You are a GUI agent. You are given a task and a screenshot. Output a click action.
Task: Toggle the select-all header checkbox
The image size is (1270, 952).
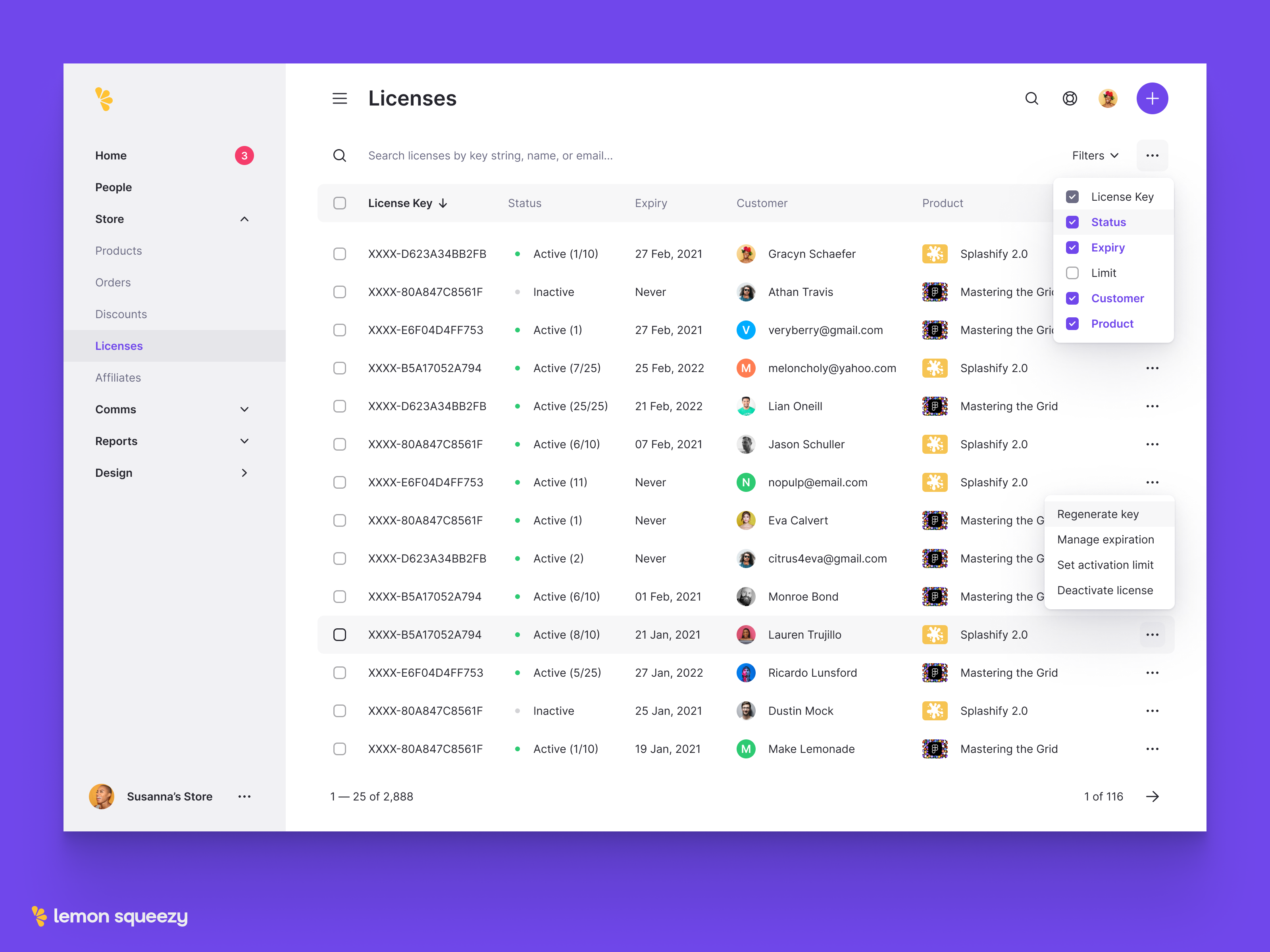click(339, 203)
